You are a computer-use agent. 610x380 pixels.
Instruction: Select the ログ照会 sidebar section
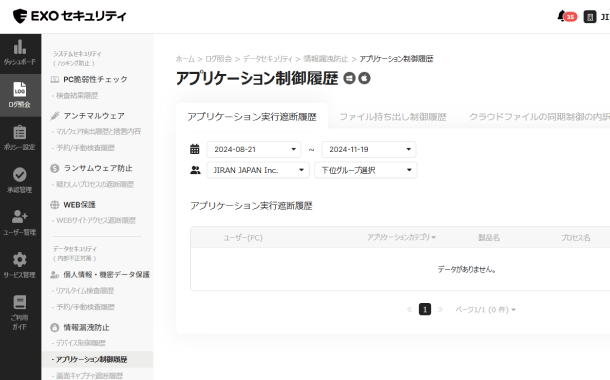click(x=20, y=95)
